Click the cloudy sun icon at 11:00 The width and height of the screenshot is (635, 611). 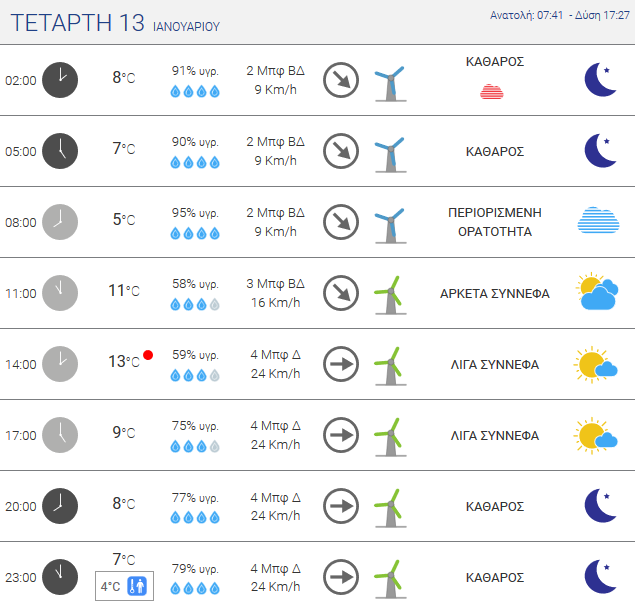600,292
